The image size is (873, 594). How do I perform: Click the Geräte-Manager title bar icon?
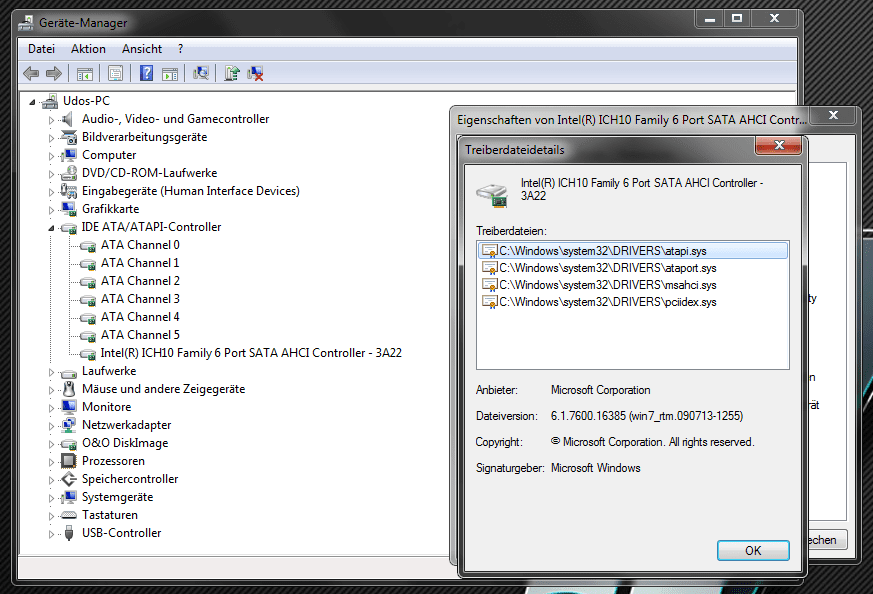pos(26,23)
